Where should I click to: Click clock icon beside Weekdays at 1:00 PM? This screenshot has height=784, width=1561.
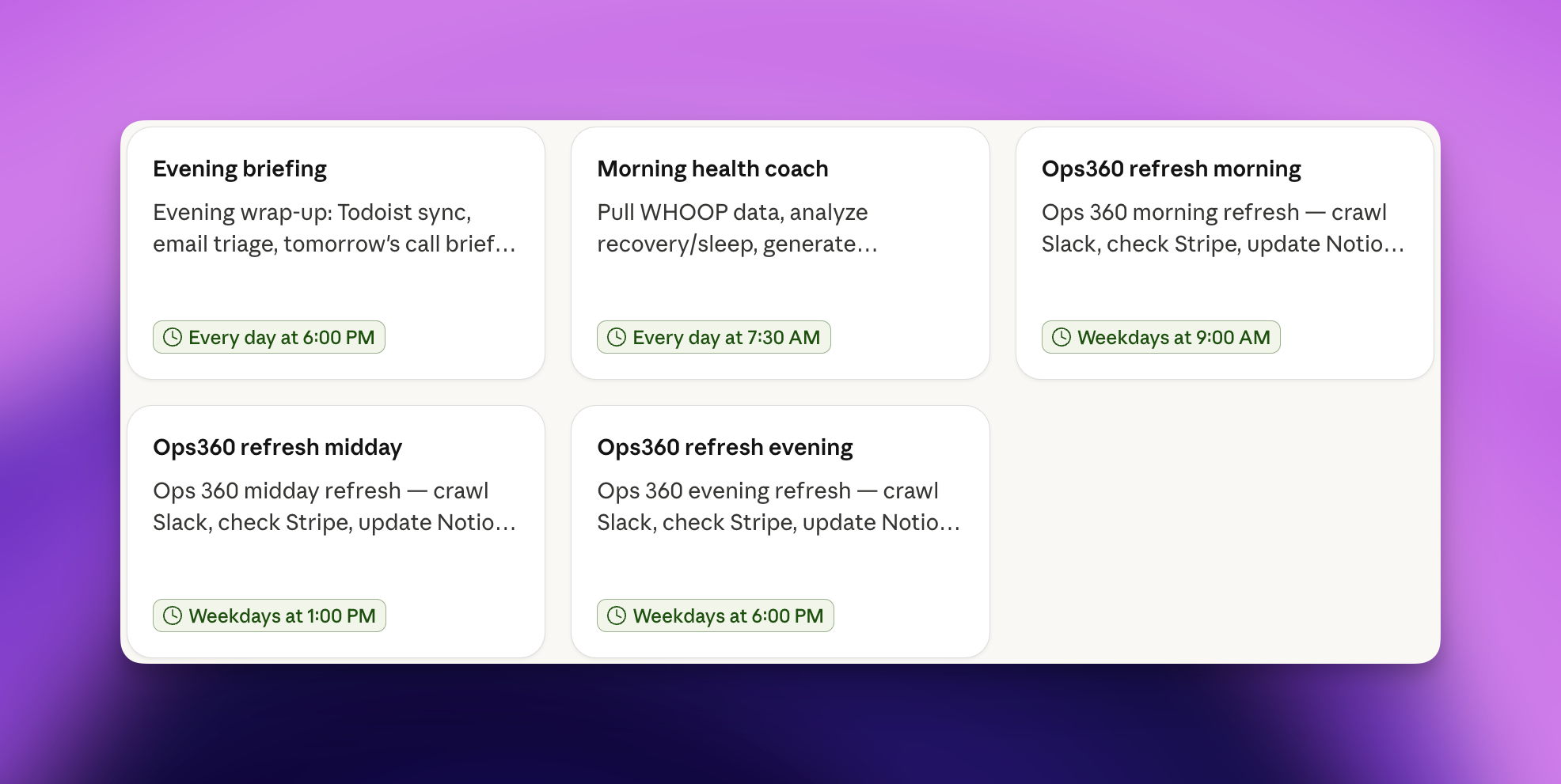[173, 616]
